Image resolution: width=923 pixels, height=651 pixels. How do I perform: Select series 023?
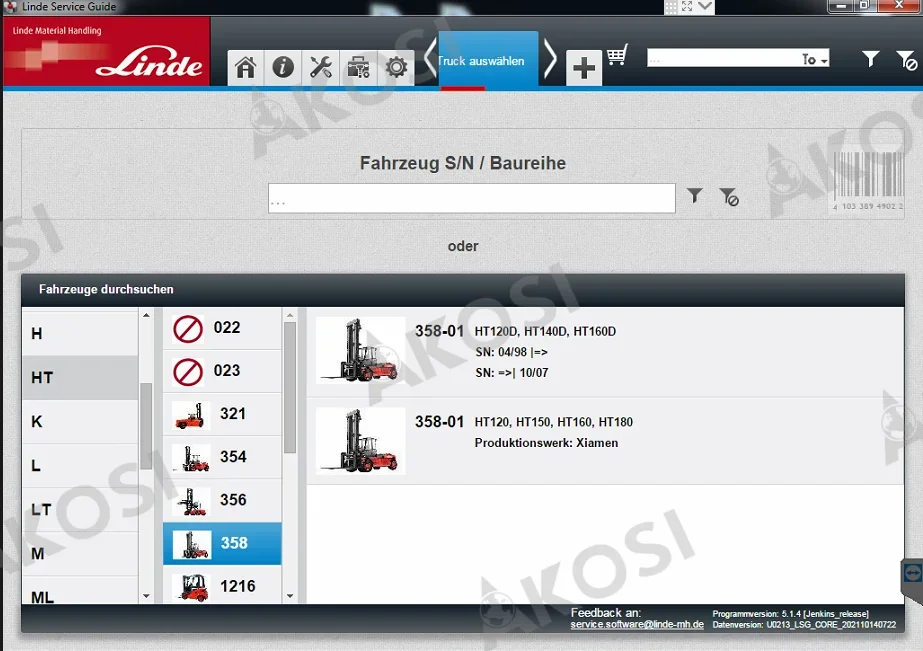pyautogui.click(x=223, y=371)
